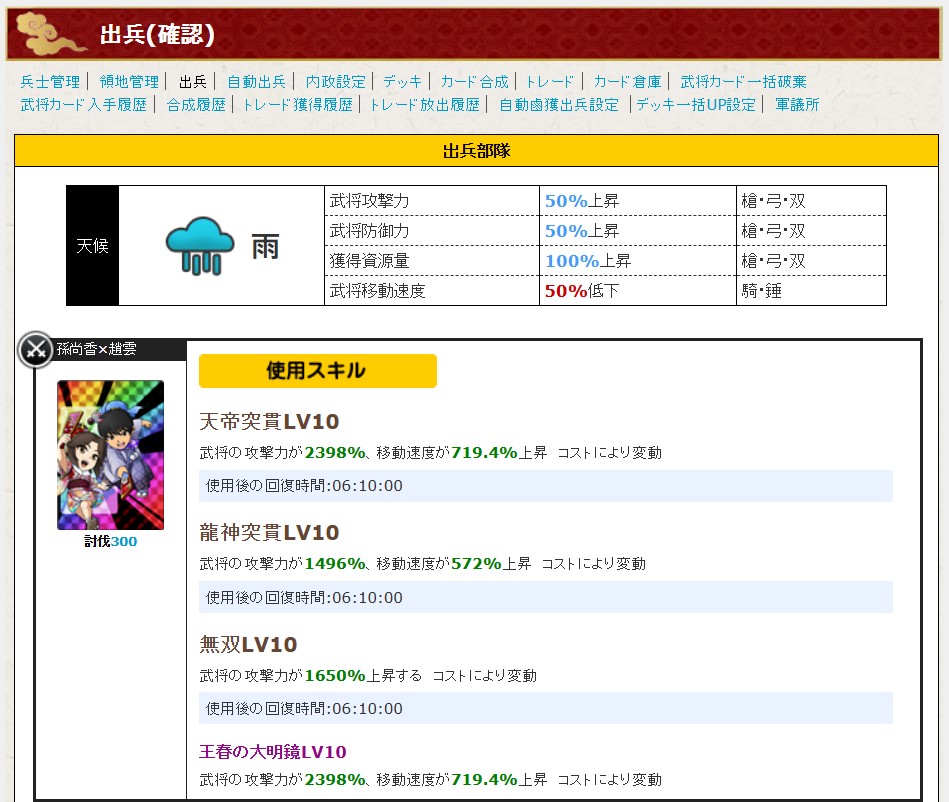
Task: Open the デッキ page
Action: pyautogui.click(x=403, y=82)
